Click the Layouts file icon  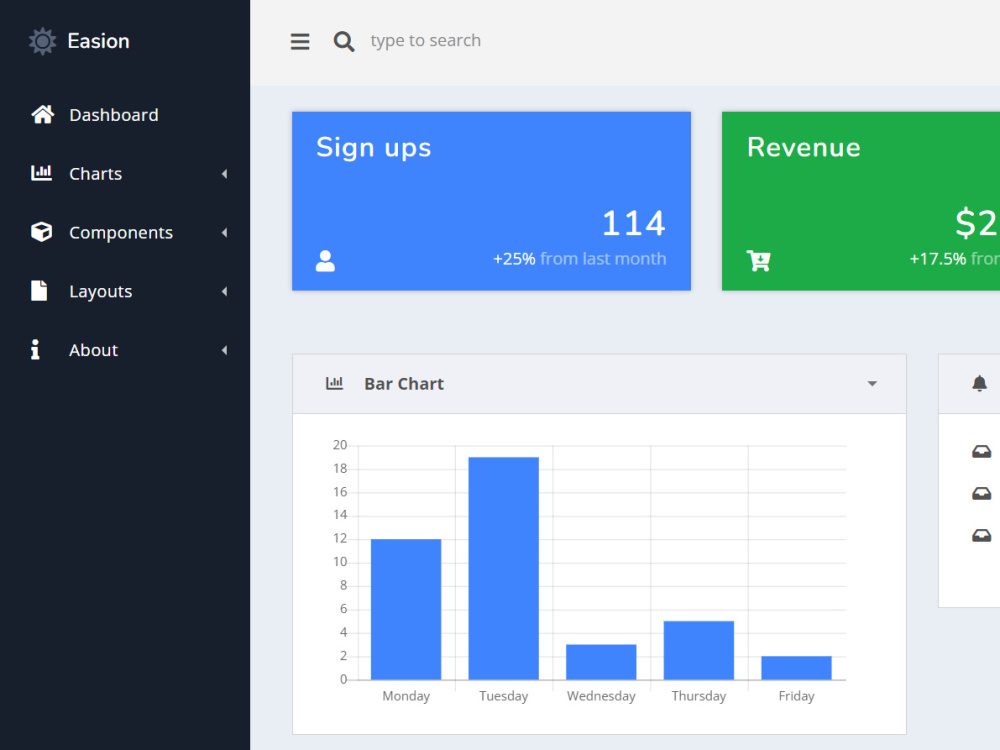coord(40,290)
